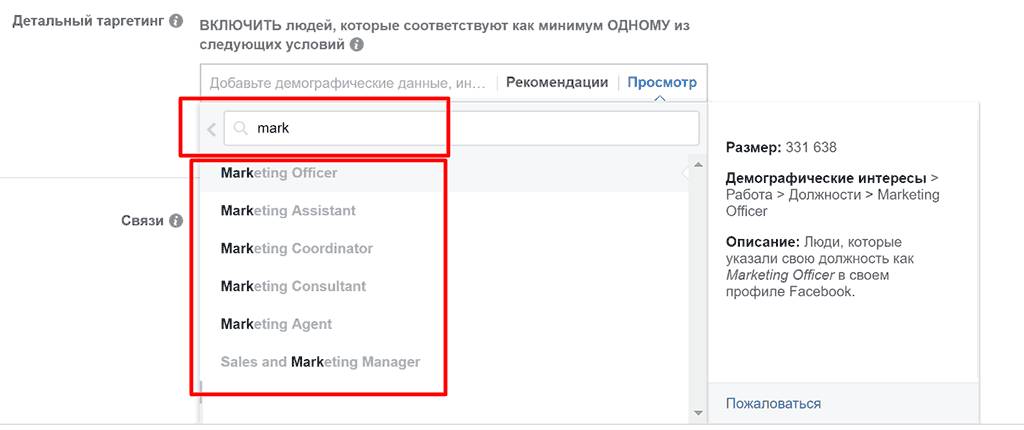Click the scrollbar up arrow in suggestions
This screenshot has width=1024, height=430.
click(x=697, y=165)
